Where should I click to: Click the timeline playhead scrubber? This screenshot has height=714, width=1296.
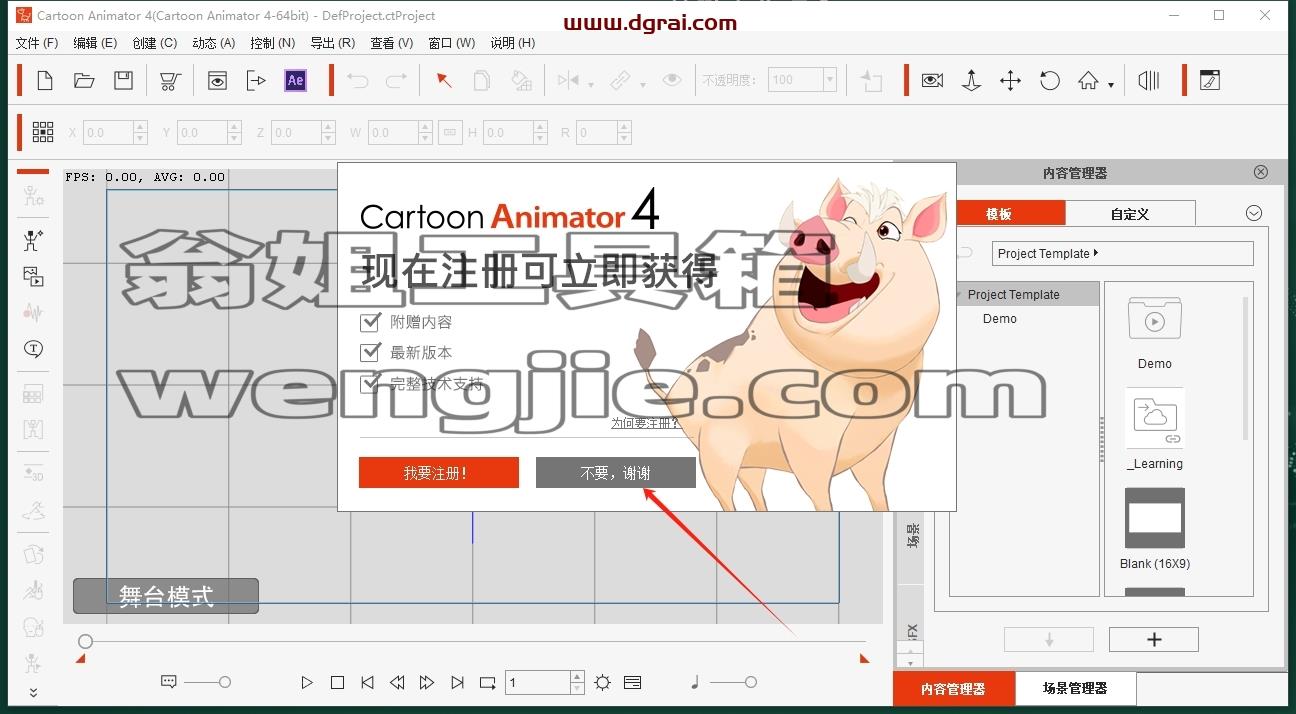[85, 641]
